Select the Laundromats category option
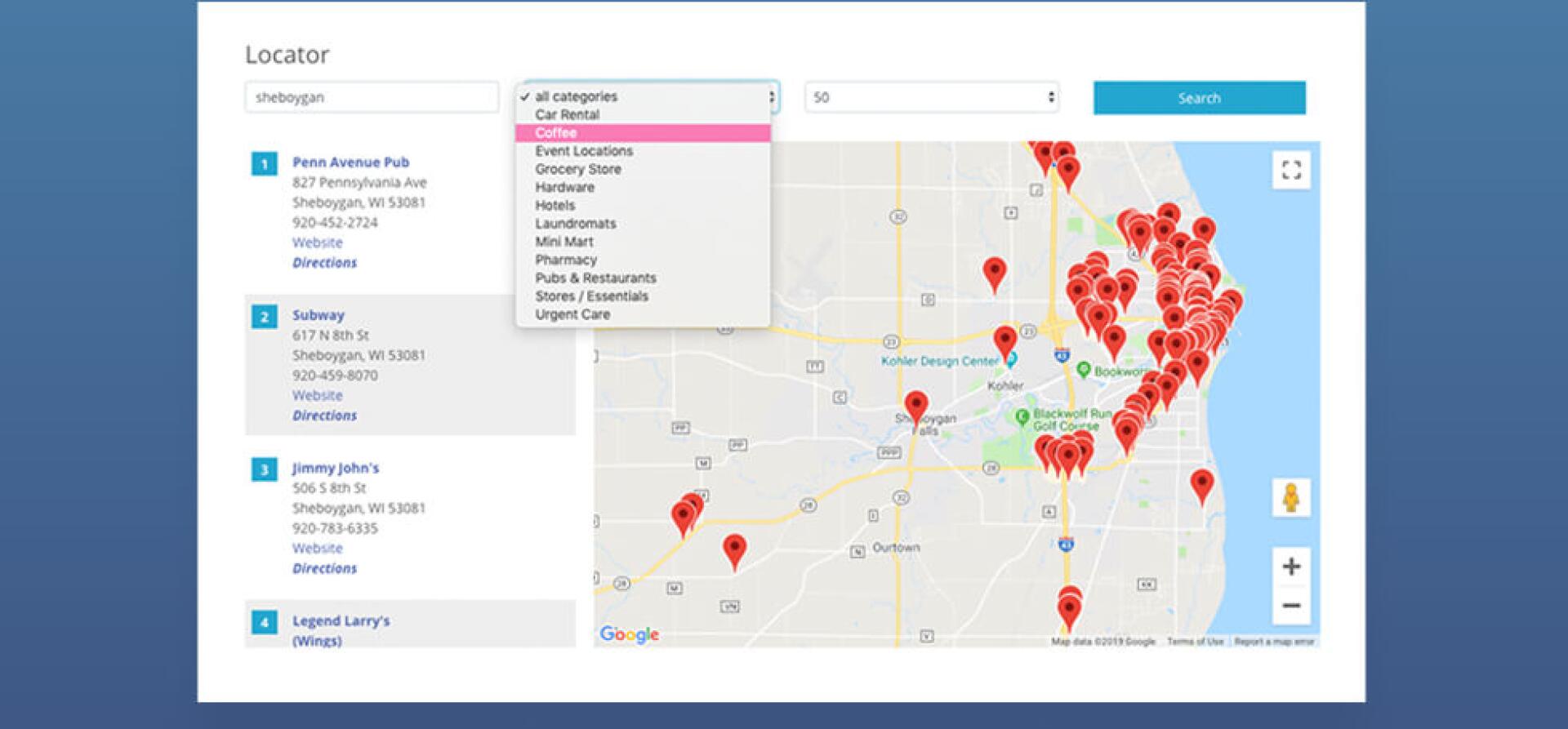The height and width of the screenshot is (729, 1568). [643, 224]
